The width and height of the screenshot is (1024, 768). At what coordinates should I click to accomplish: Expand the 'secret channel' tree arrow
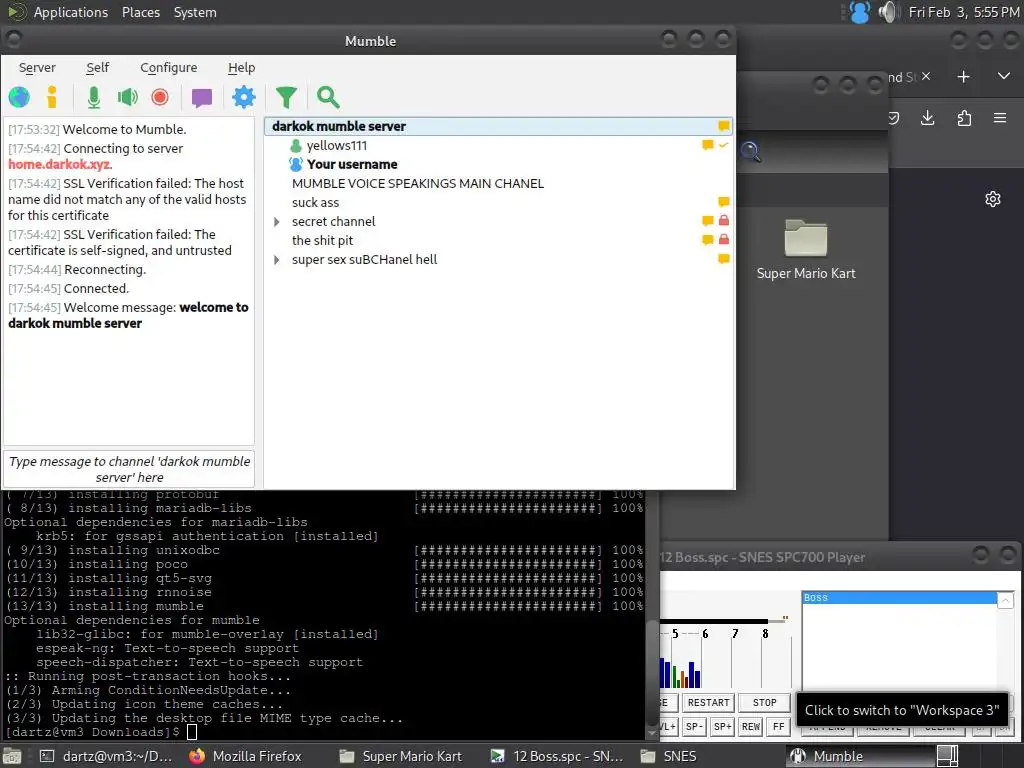pyautogui.click(x=277, y=222)
